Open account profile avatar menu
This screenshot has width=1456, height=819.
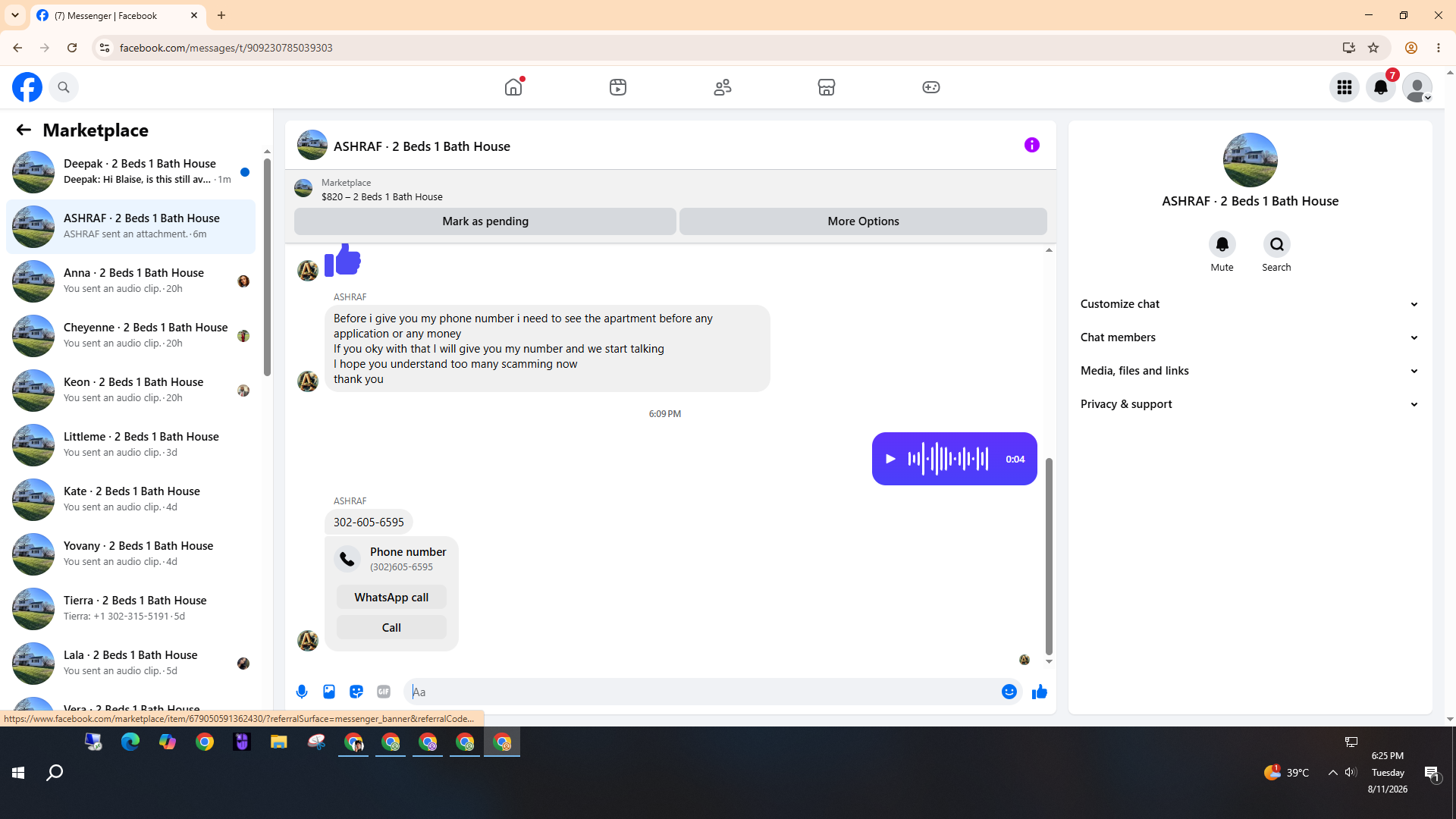click(x=1417, y=87)
